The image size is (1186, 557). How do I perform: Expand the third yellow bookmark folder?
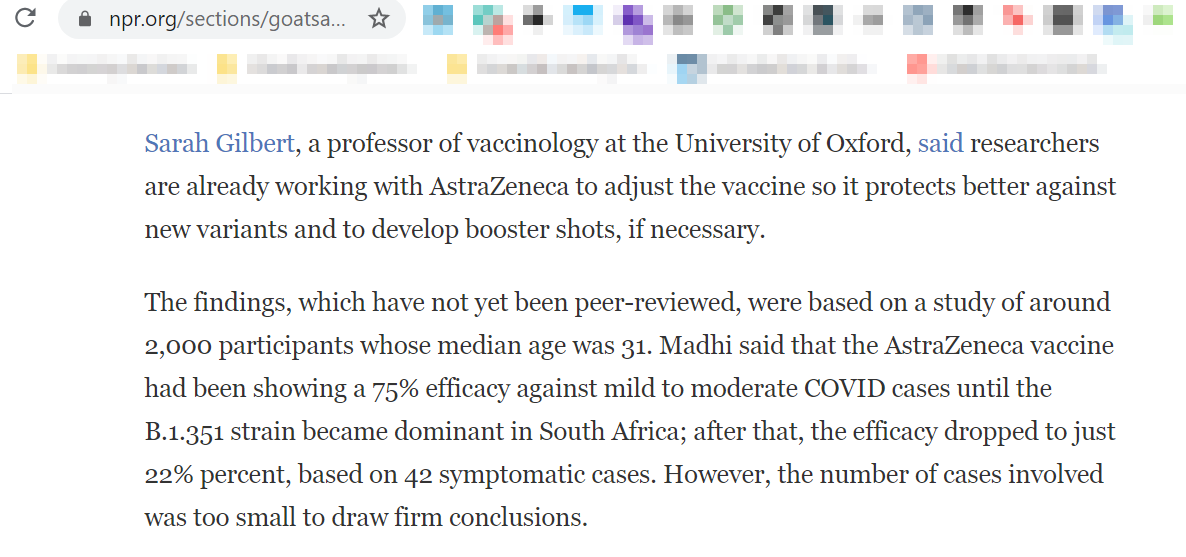[x=547, y=67]
